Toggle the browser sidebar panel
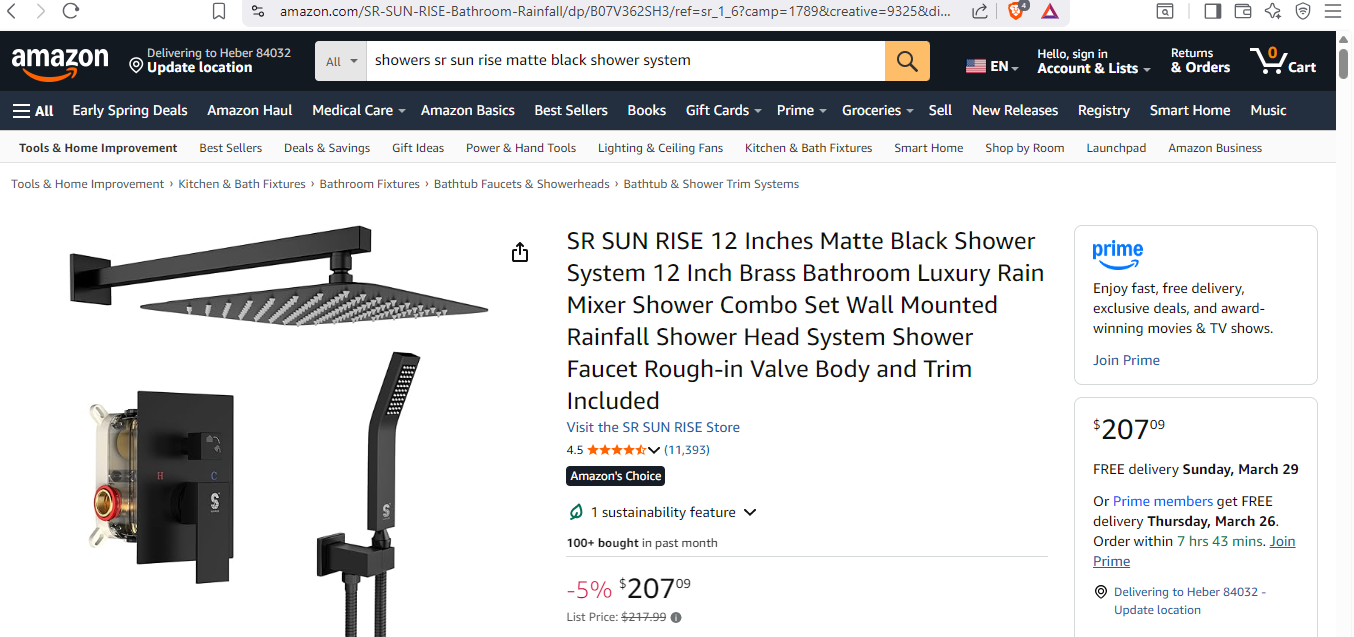The width and height of the screenshot is (1354, 637). (x=1212, y=11)
